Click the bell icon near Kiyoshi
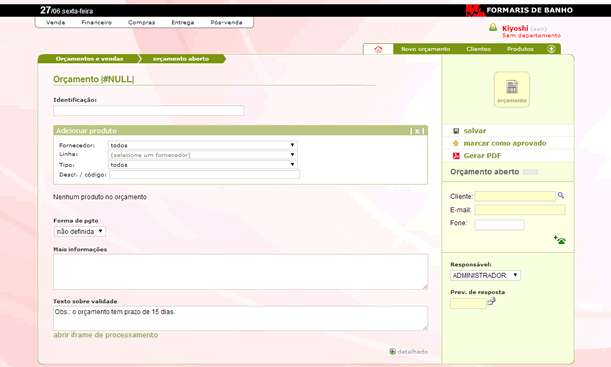Image resolution: width=611 pixels, height=367 pixels. [493, 27]
